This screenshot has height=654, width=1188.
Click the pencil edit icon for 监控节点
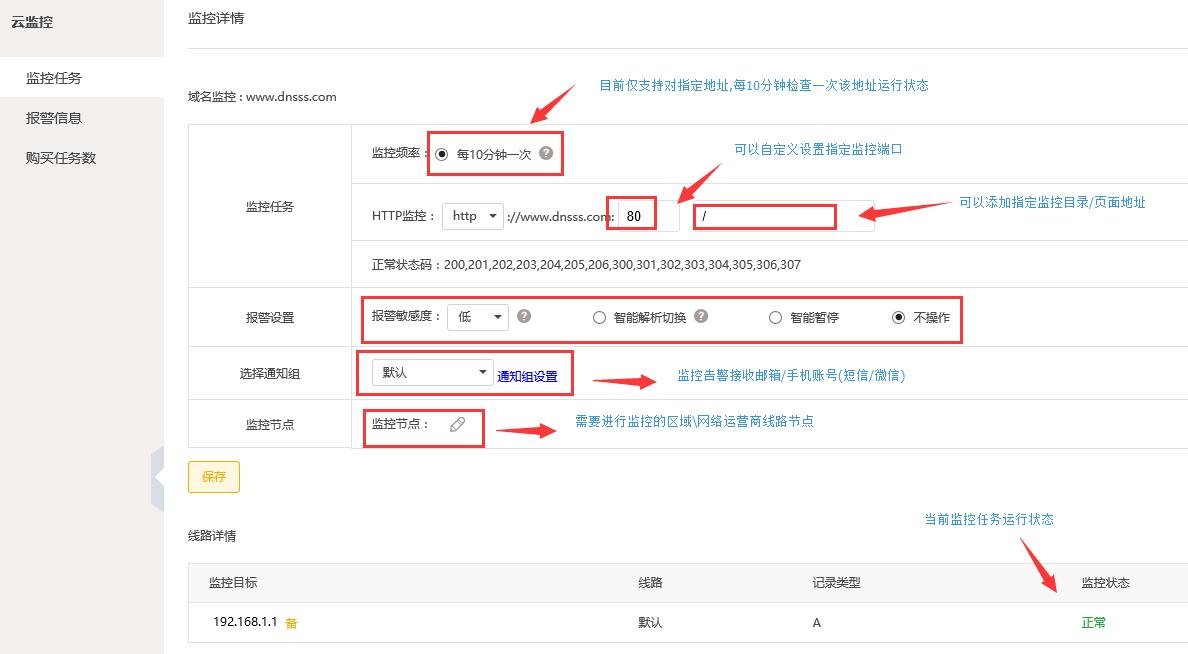(x=457, y=424)
